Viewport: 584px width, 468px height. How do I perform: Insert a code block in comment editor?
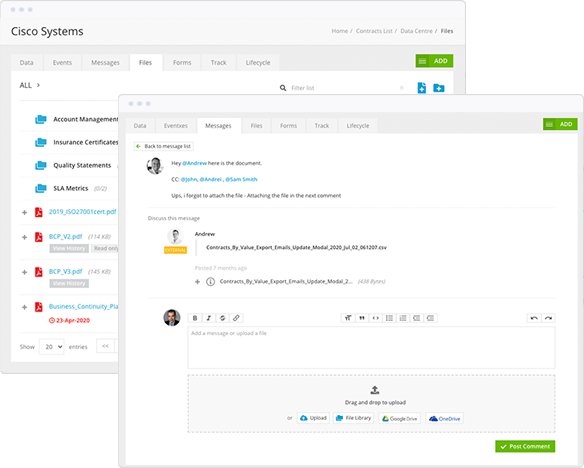point(375,318)
